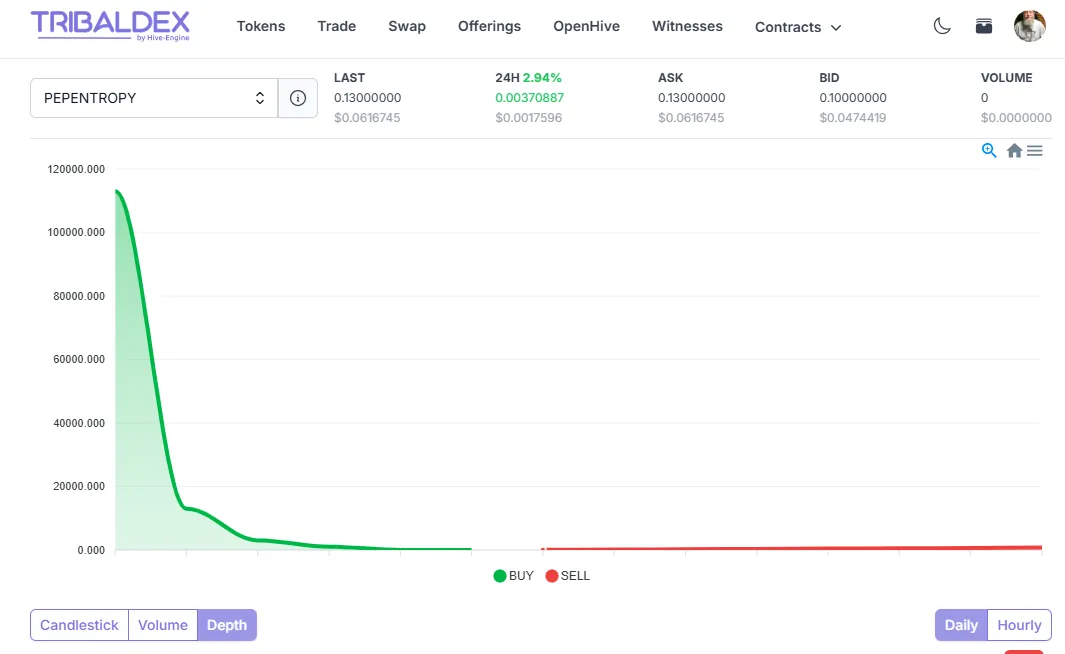The height and width of the screenshot is (654, 1065).
Task: Select the Hourly interval button
Action: 1019,625
